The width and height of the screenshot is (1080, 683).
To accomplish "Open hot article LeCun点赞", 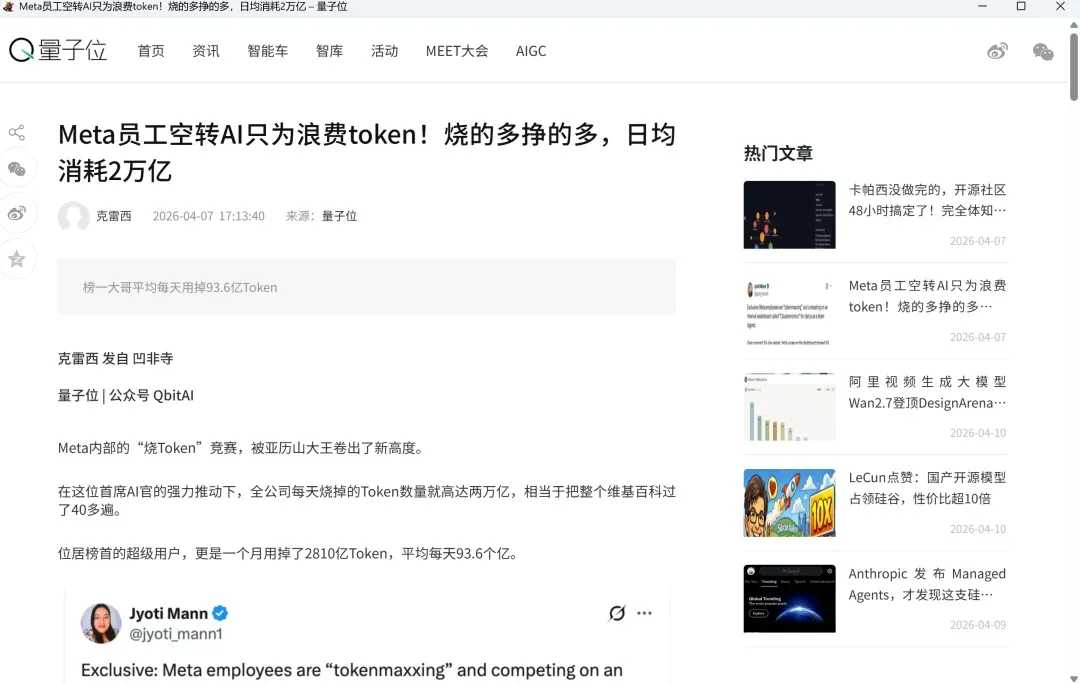I will tap(927, 487).
